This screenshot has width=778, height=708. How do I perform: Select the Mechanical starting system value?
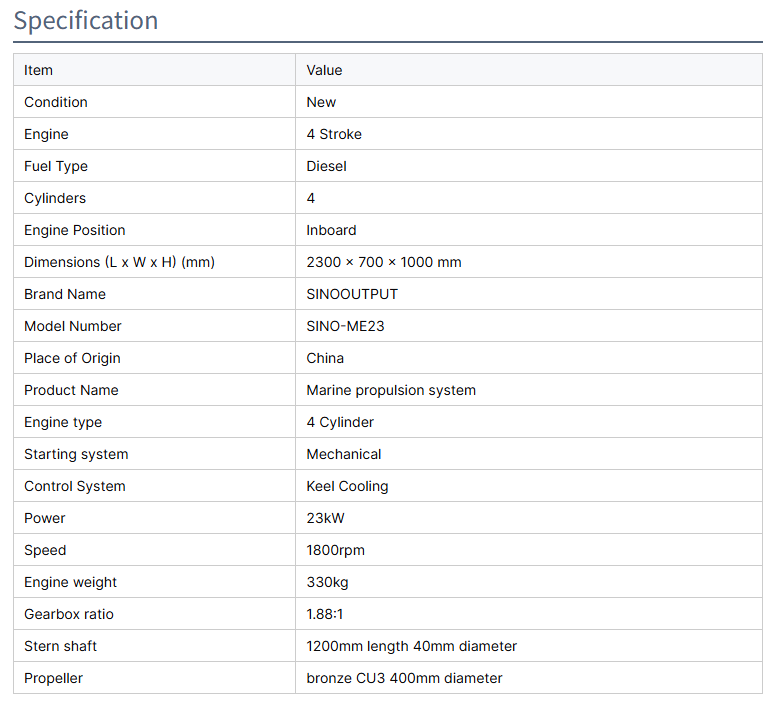point(344,454)
